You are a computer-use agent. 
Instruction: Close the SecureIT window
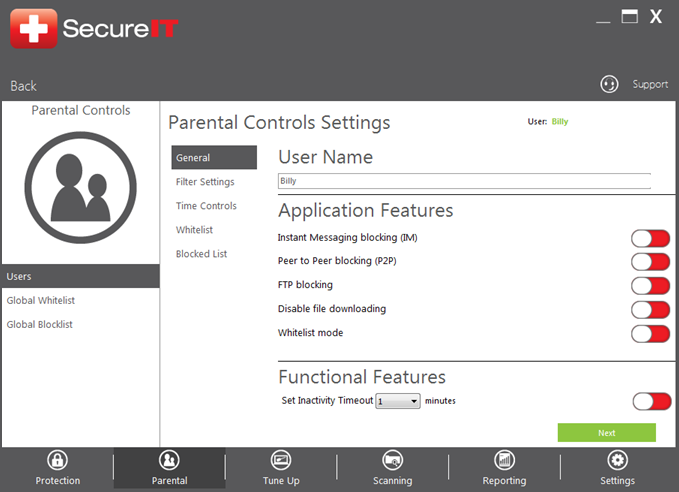pyautogui.click(x=656, y=16)
